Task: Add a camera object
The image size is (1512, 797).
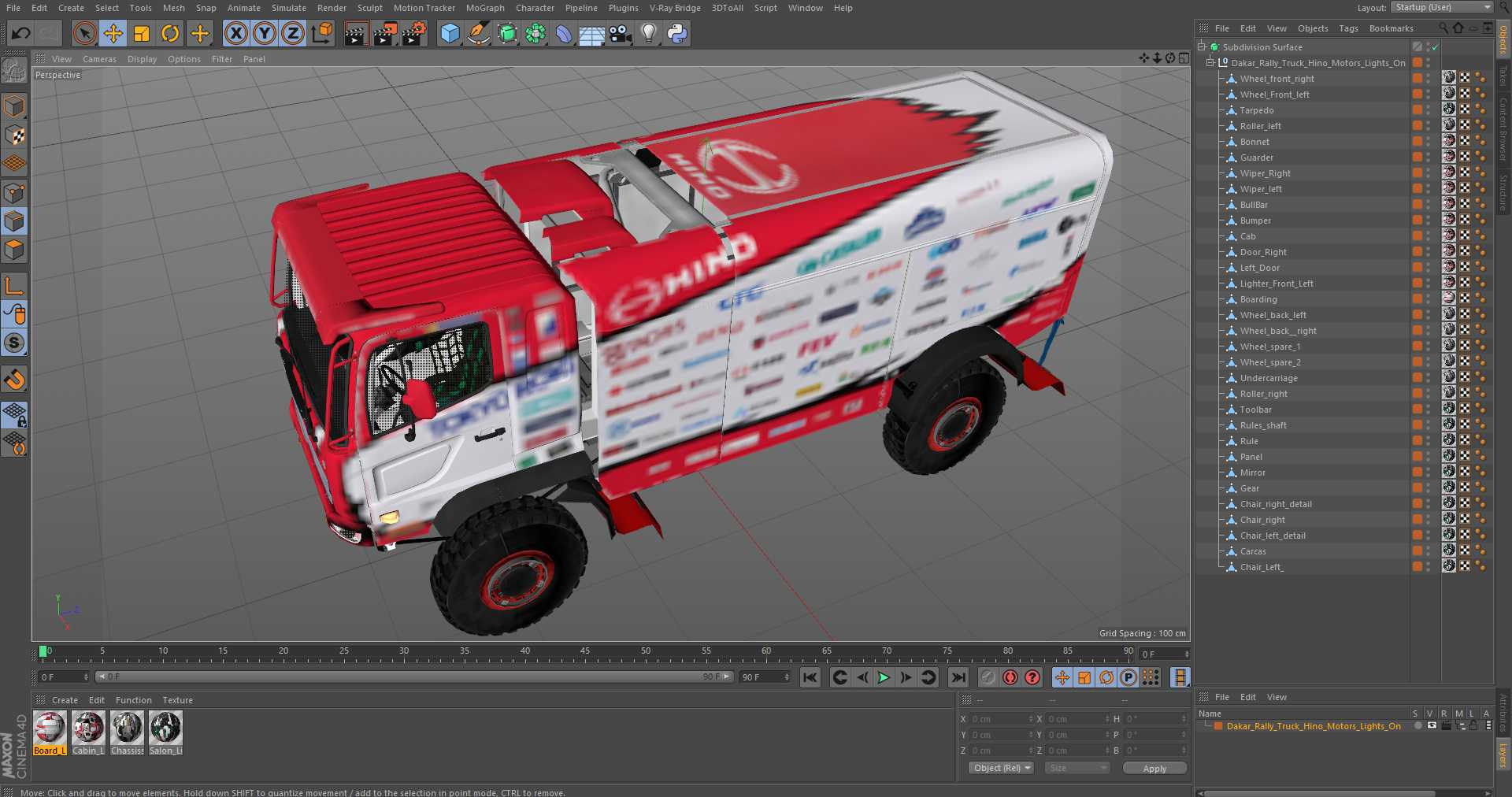Action: click(621, 33)
